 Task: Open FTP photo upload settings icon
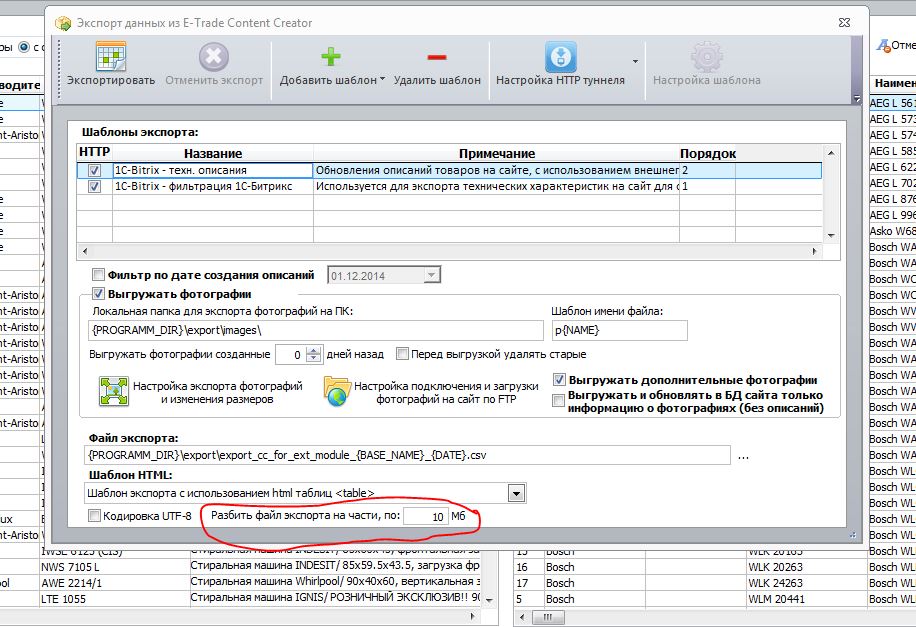(337, 392)
